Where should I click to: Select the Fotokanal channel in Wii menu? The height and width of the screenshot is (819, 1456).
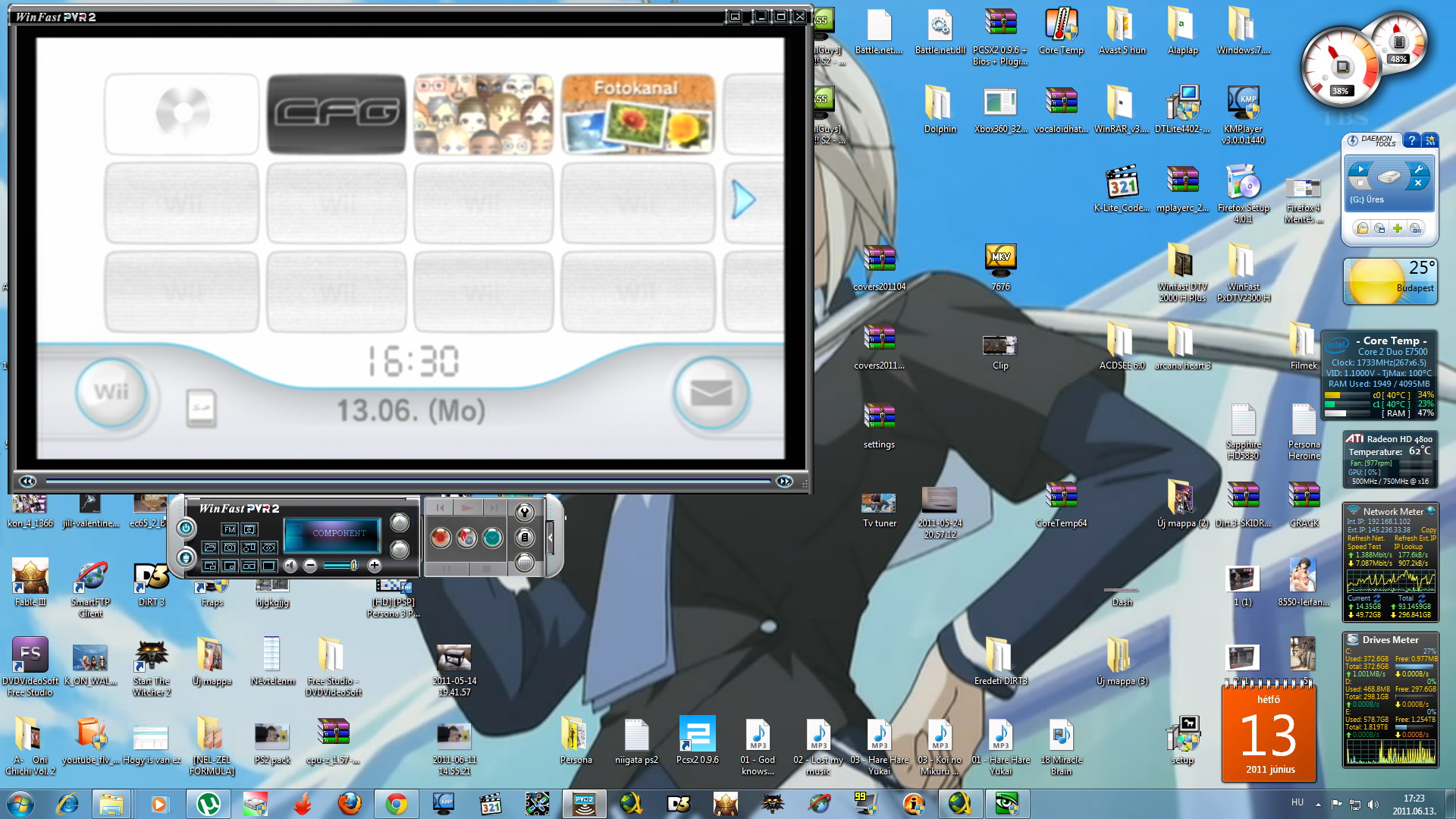click(638, 114)
